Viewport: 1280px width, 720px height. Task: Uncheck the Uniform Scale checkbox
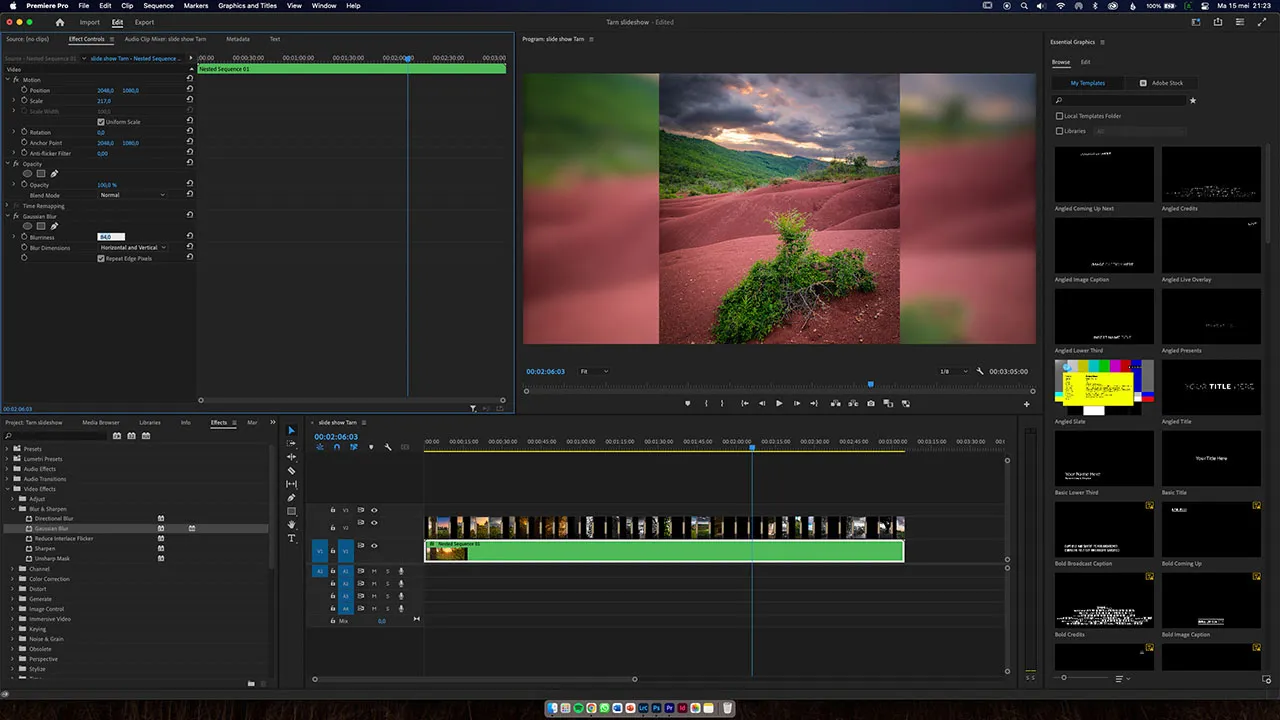100,122
